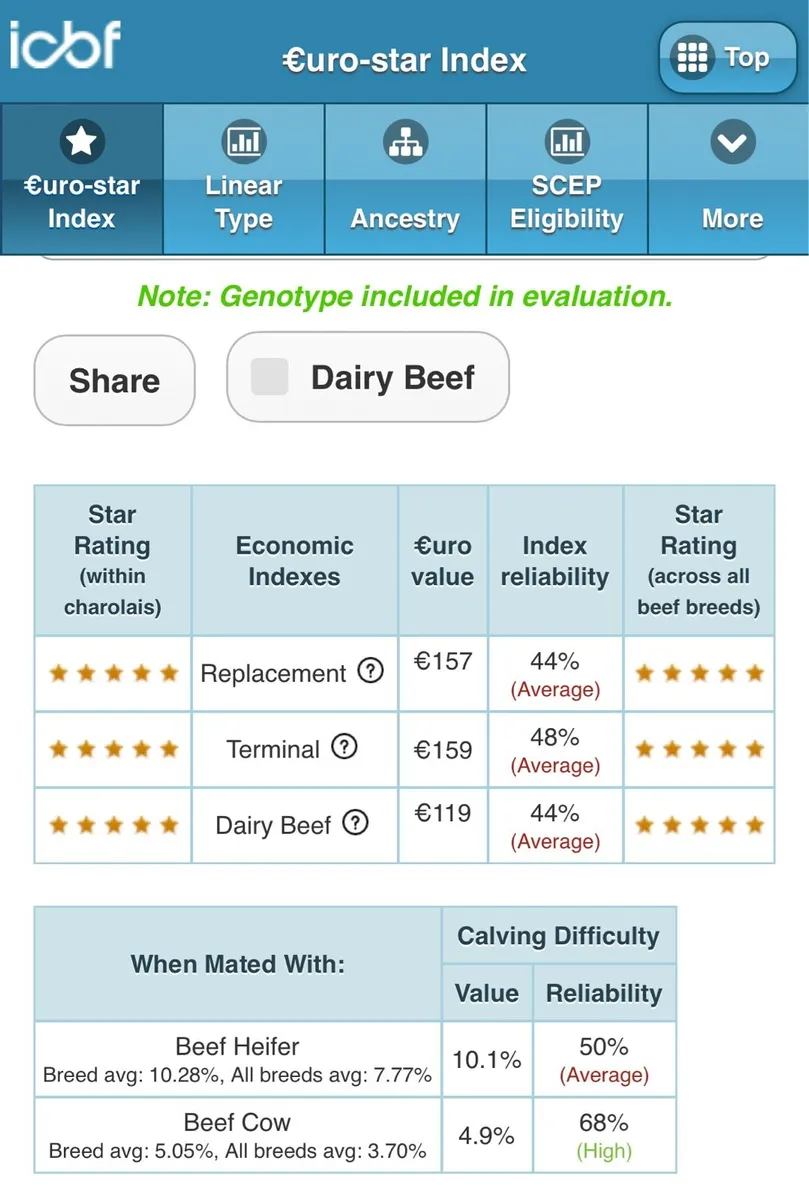Tap the chart icon above SCEP Eligibility
This screenshot has height=1200, width=809.
pos(567,142)
